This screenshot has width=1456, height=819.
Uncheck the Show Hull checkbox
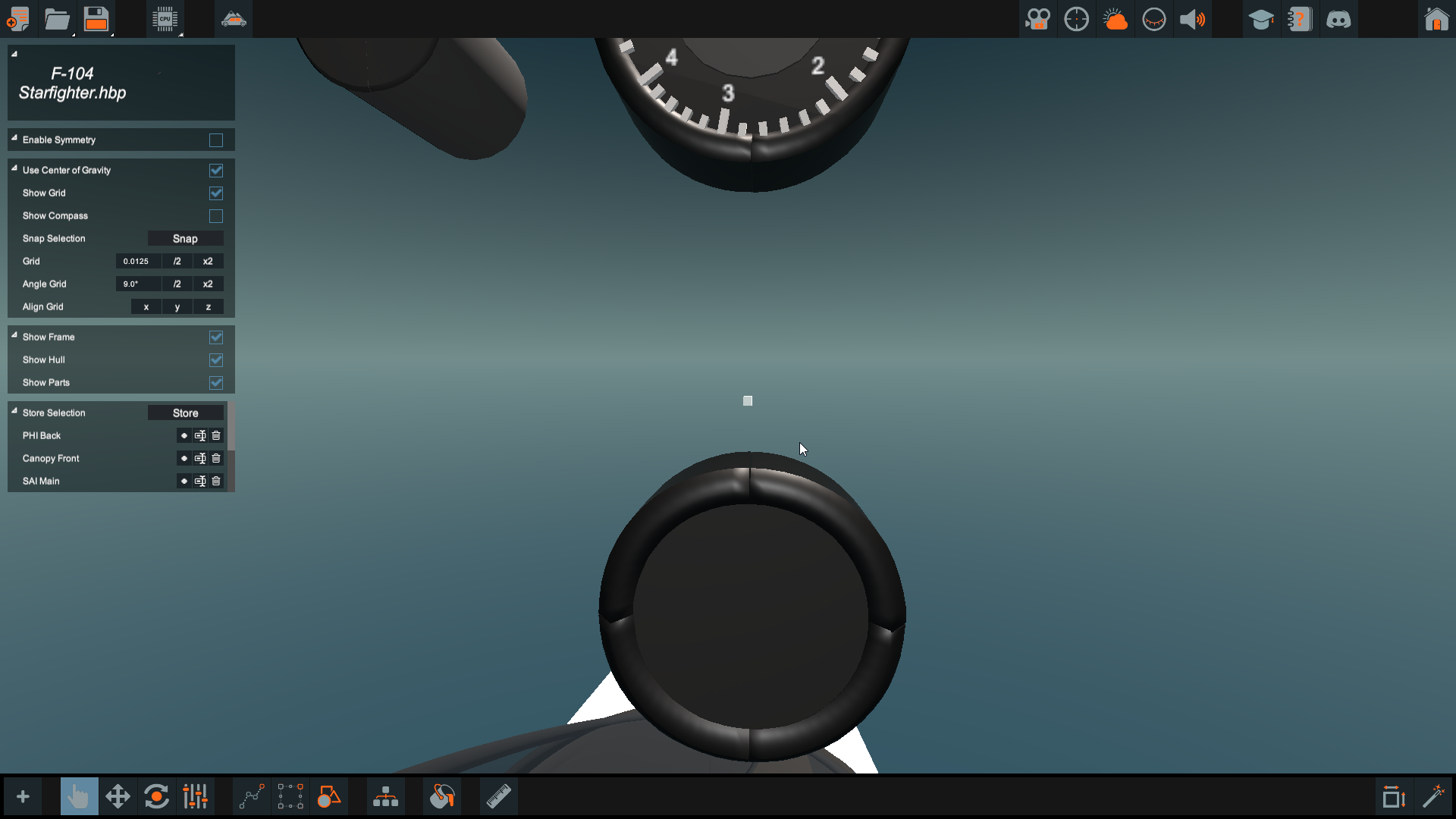click(216, 360)
